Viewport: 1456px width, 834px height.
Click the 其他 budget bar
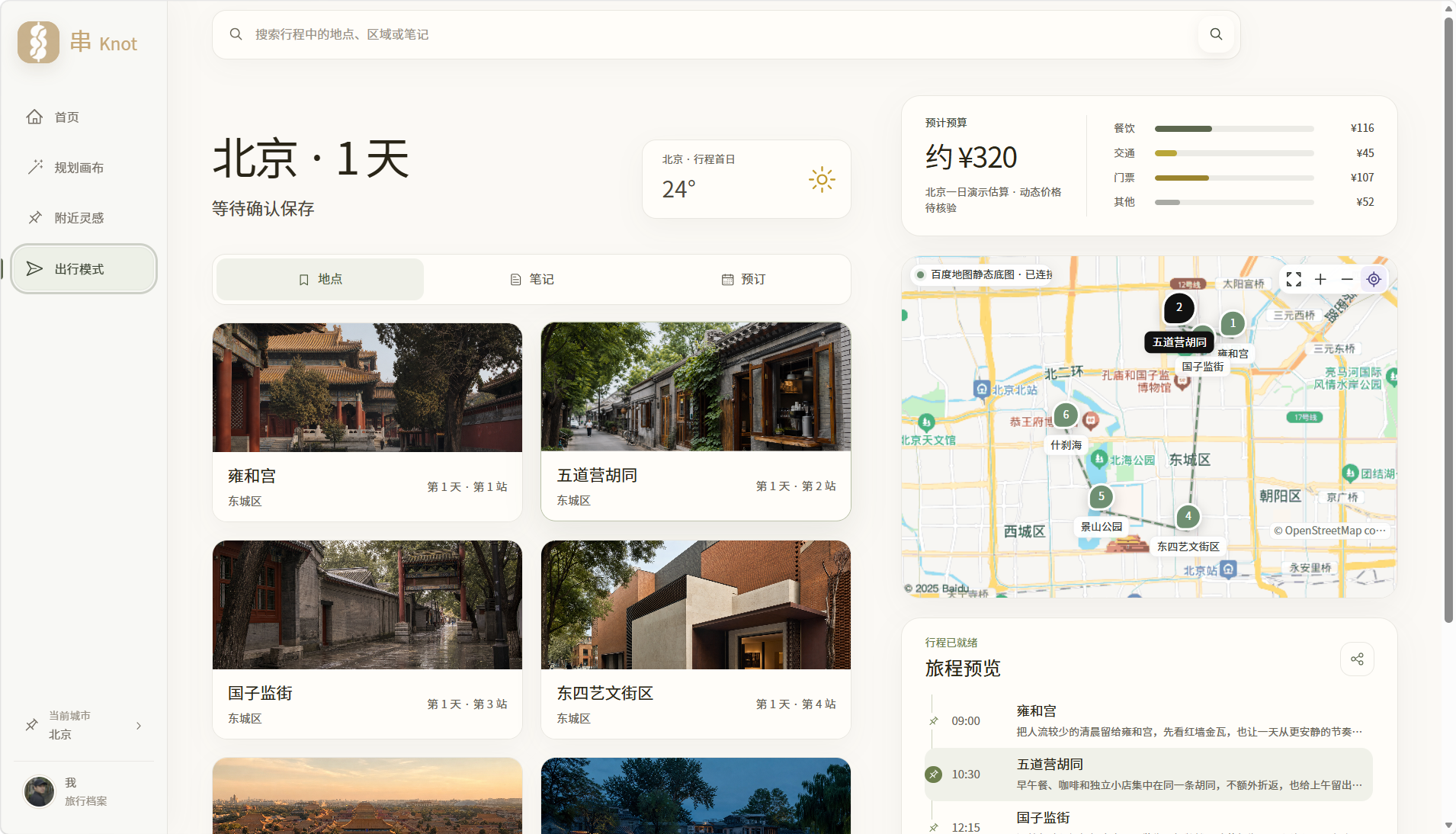coord(1234,202)
